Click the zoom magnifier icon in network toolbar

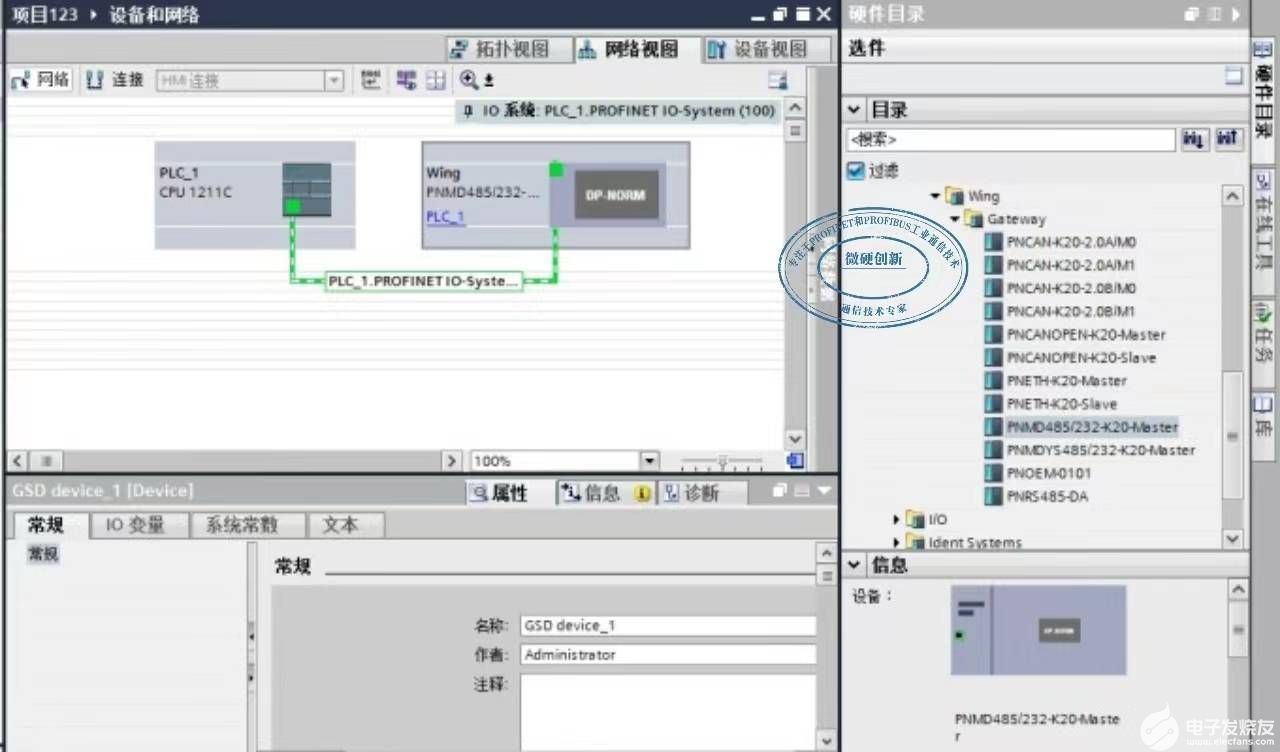tap(468, 81)
